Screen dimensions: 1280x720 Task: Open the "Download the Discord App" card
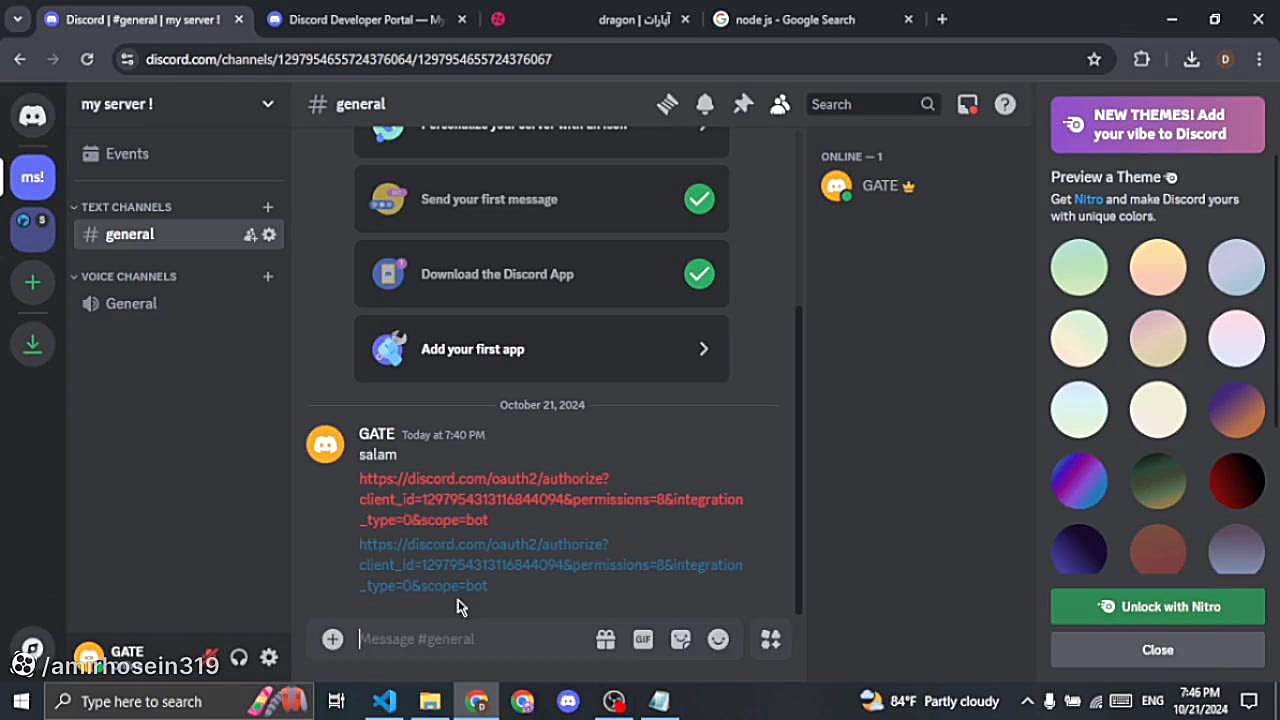(x=541, y=274)
